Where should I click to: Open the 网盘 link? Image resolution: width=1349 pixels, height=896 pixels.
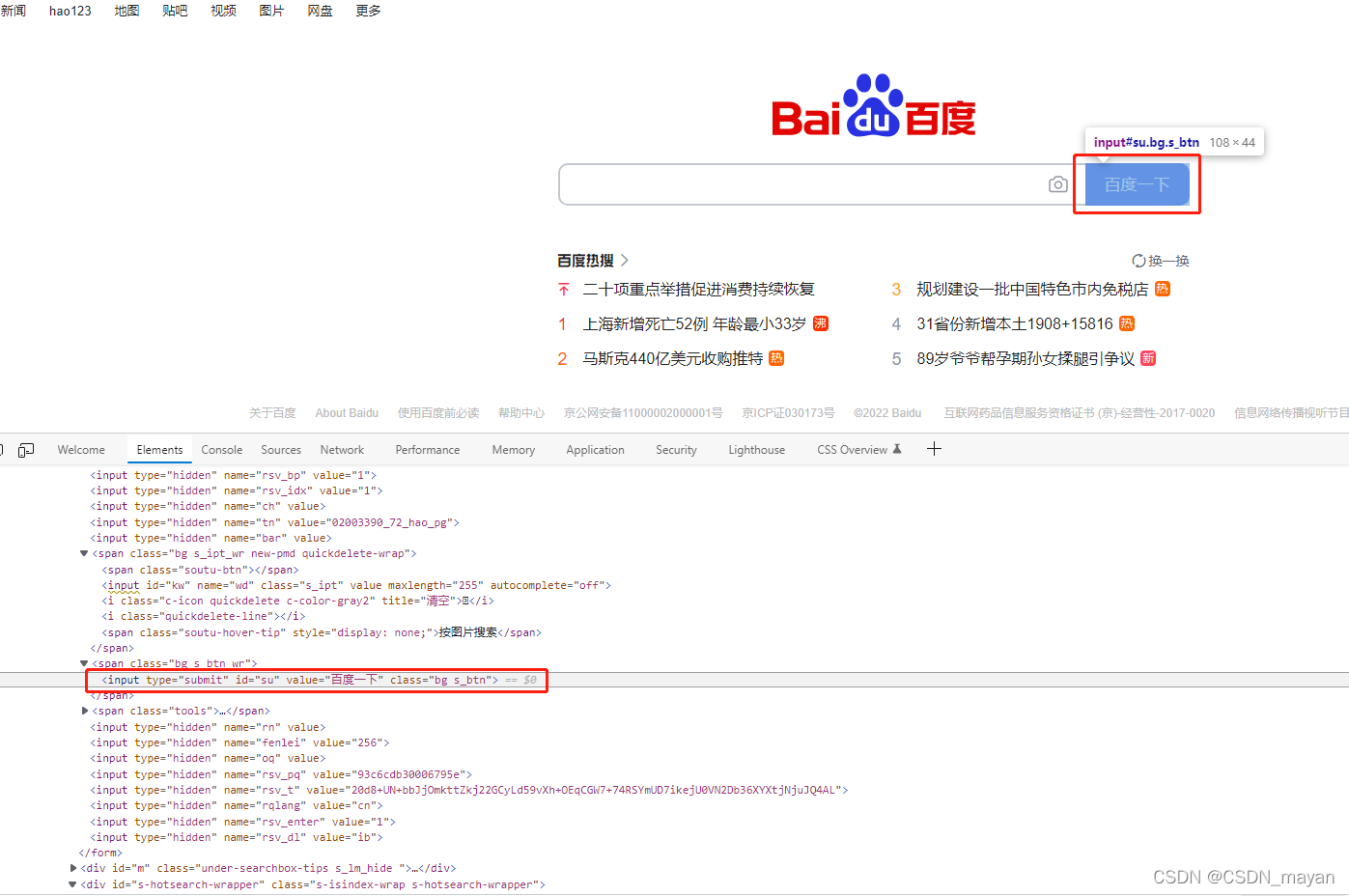[321, 11]
